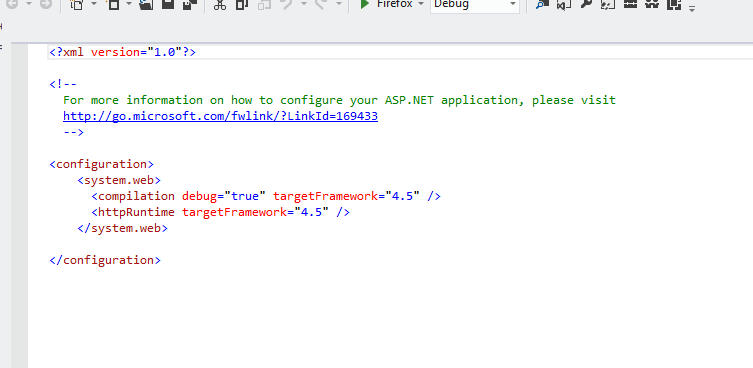Click the Undo arrow icon
The image size is (753, 368).
coord(287,4)
